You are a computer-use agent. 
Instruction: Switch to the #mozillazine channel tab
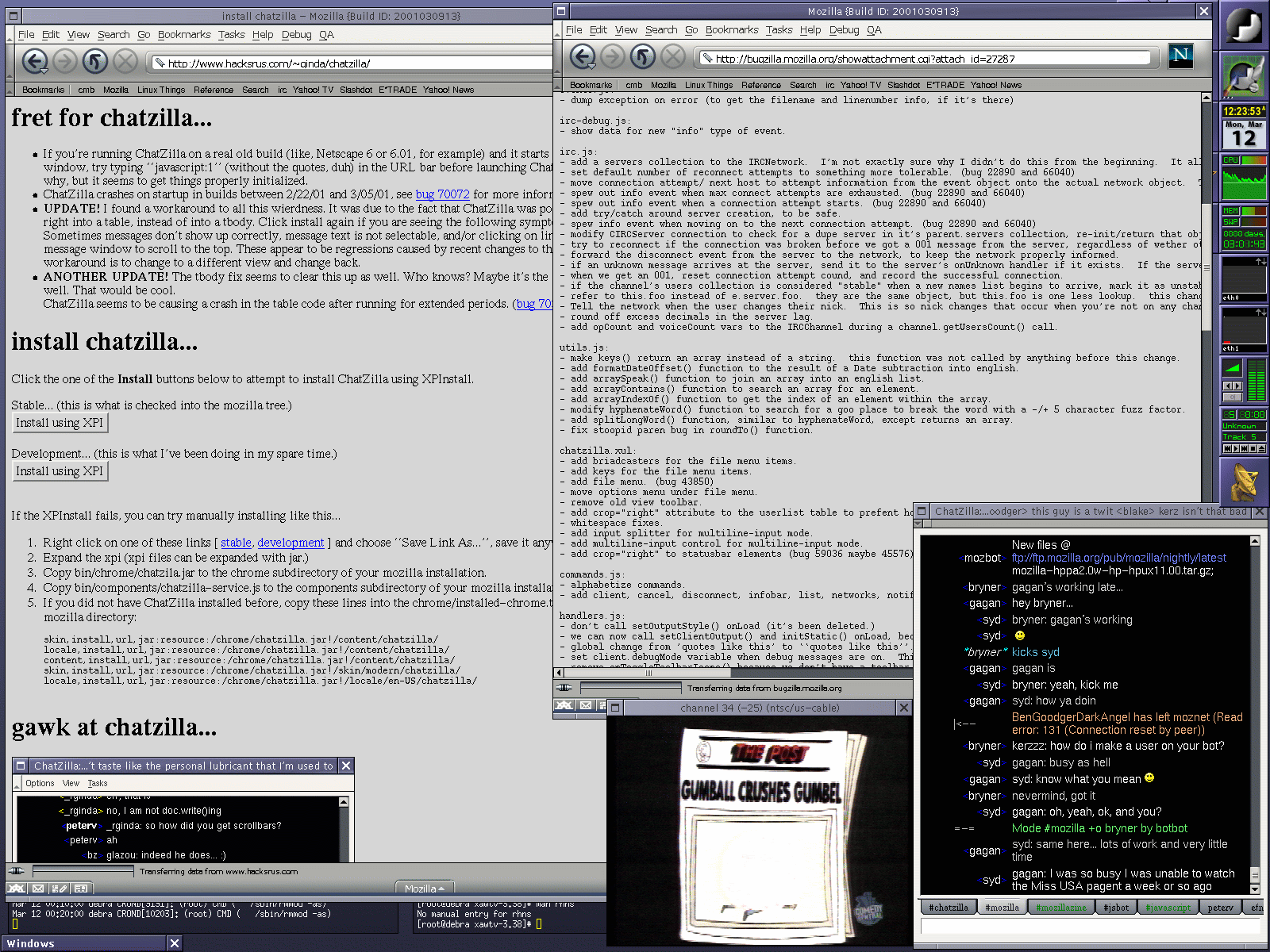(x=1060, y=907)
